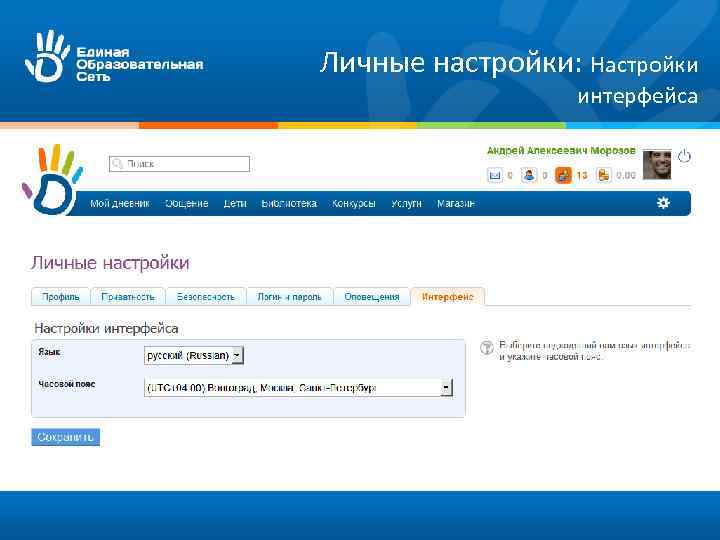
Task: Click the Язык field label
Action: tap(49, 352)
